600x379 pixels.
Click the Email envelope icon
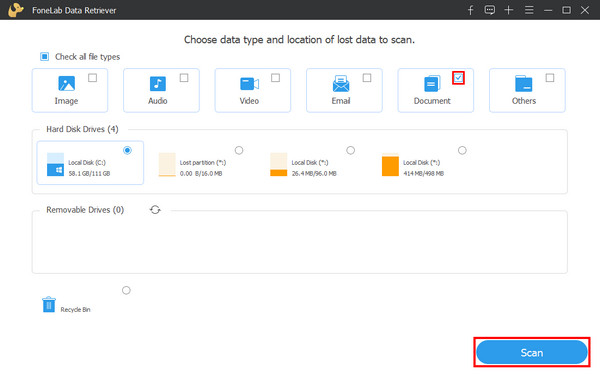point(341,83)
